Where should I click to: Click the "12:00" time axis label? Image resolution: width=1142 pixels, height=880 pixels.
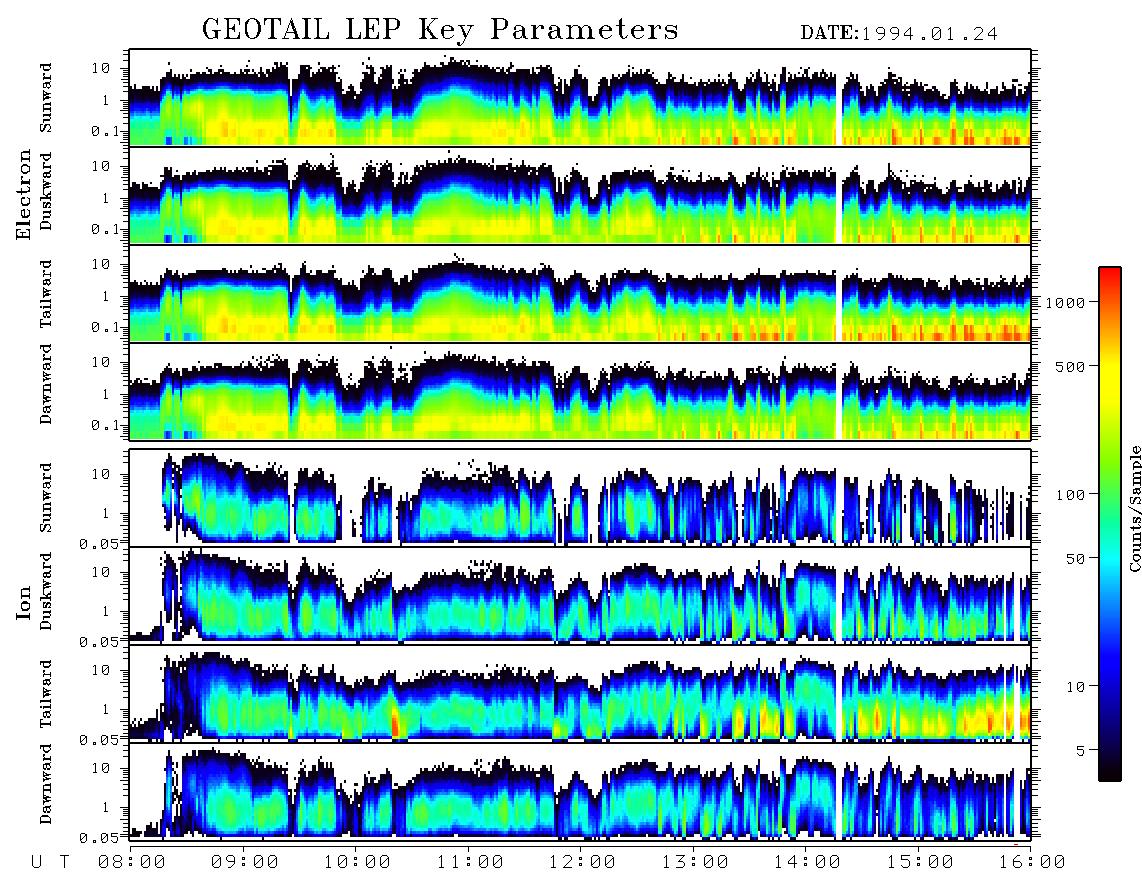[x=582, y=862]
